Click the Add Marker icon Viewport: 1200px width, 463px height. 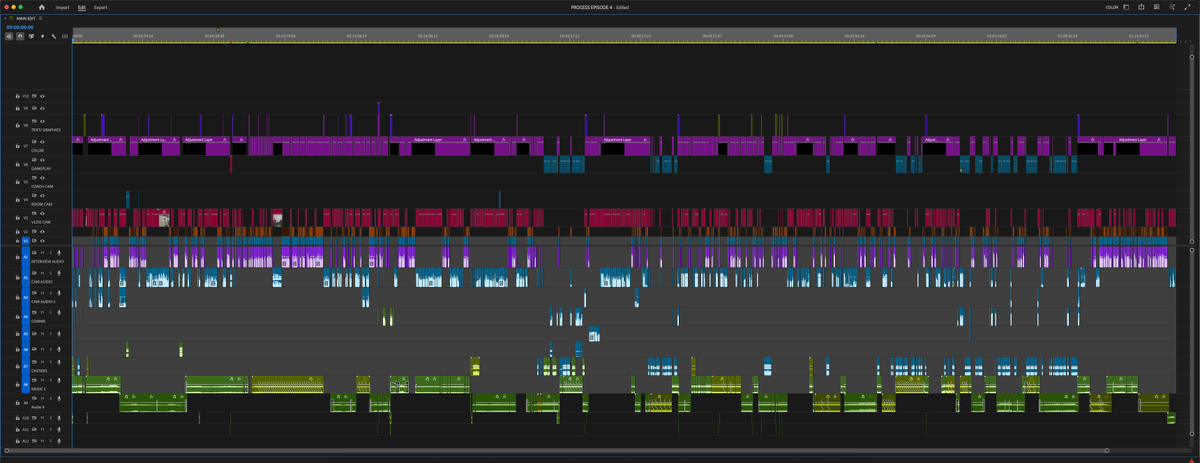tap(42, 36)
